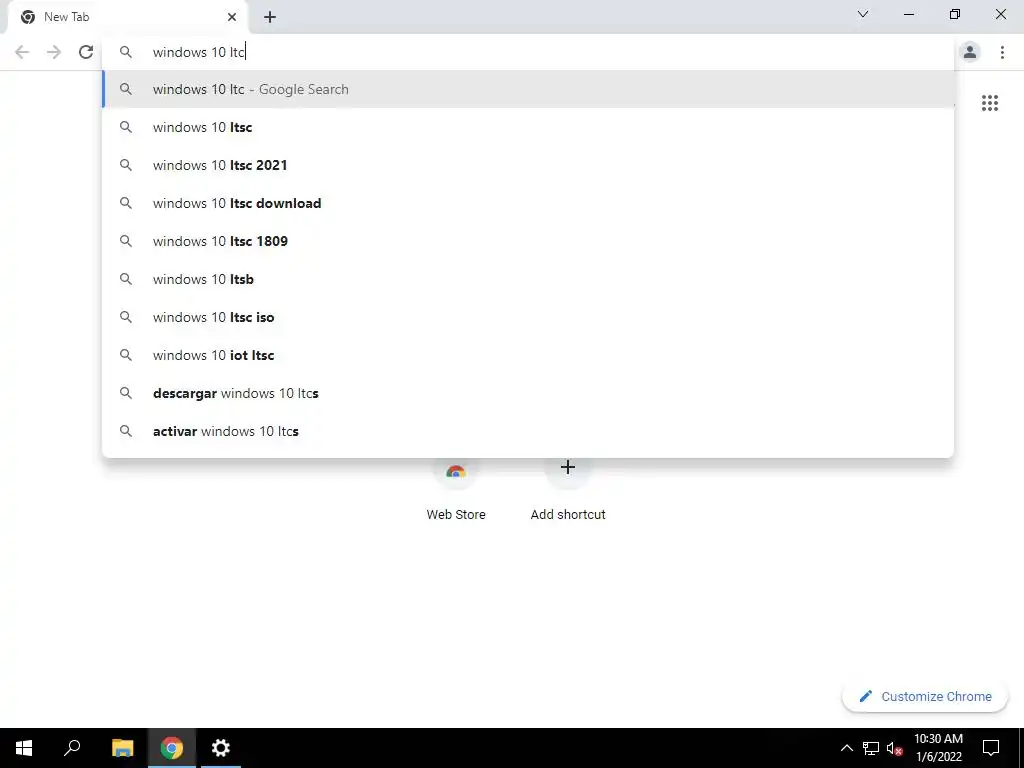Click the address bar text field
The width and height of the screenshot is (1024, 768).
coord(528,52)
